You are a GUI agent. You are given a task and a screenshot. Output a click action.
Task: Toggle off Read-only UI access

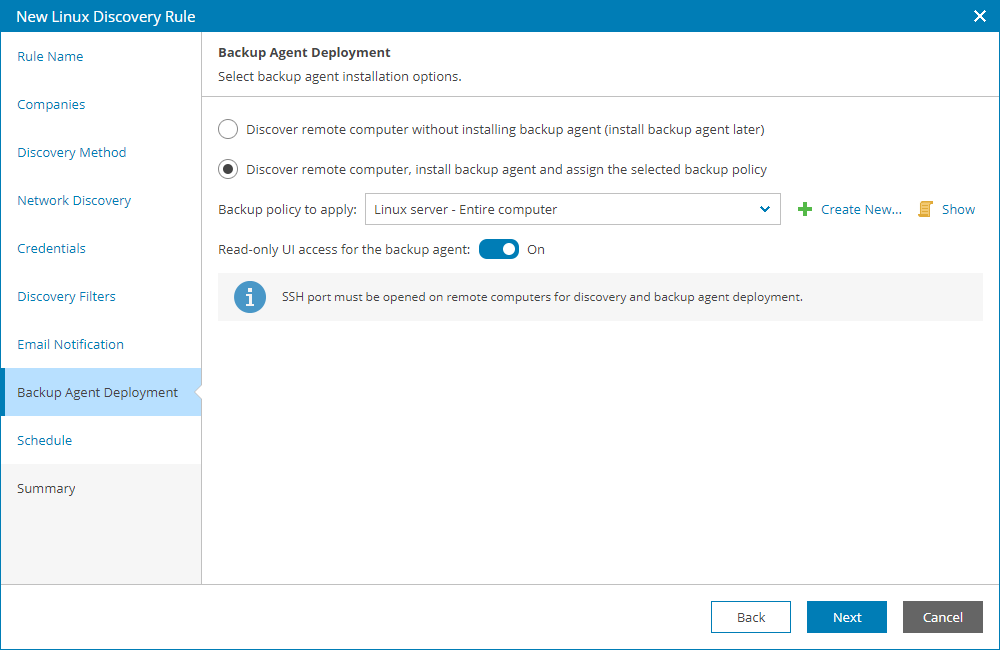coord(499,249)
